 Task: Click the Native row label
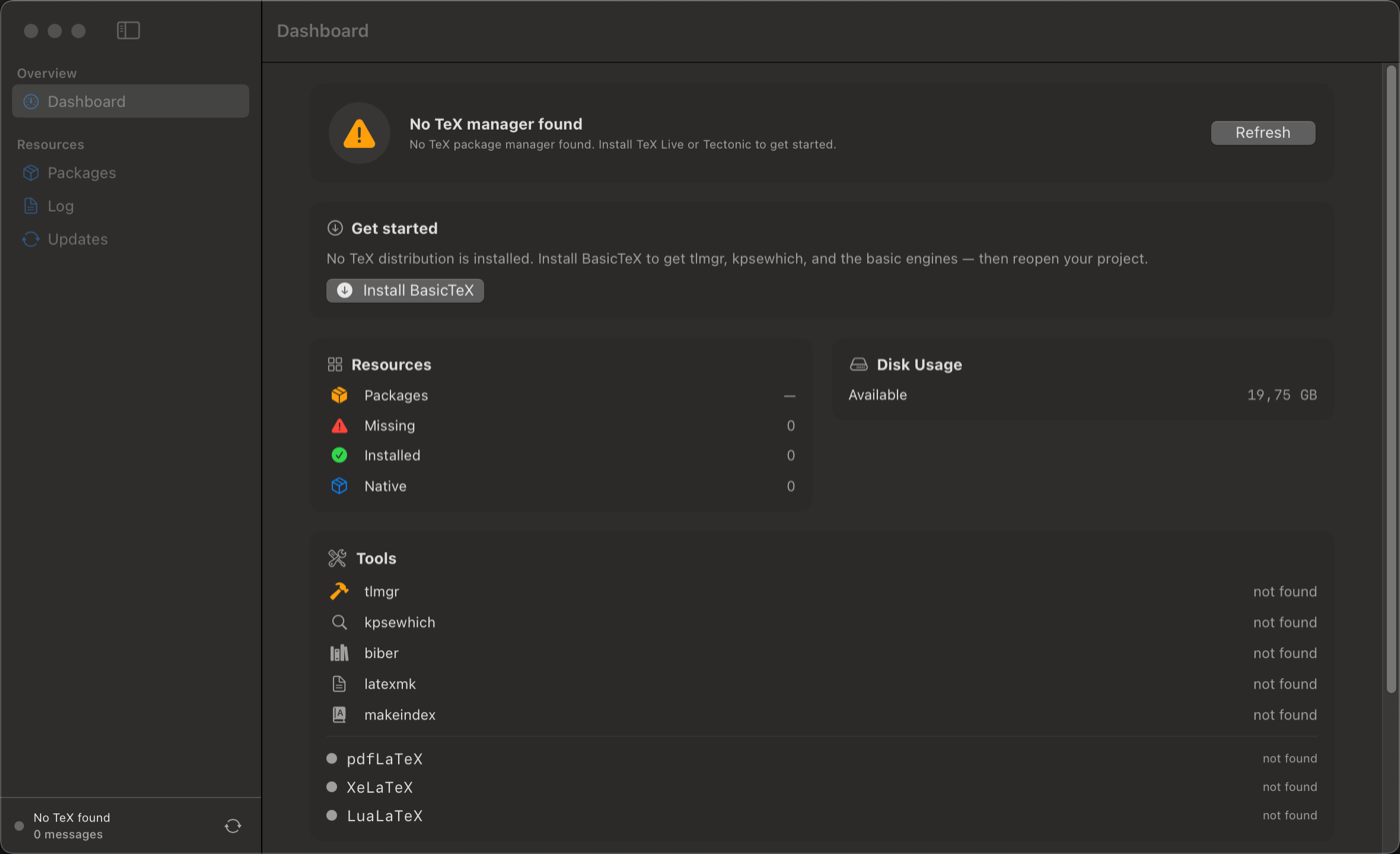pyautogui.click(x=385, y=486)
